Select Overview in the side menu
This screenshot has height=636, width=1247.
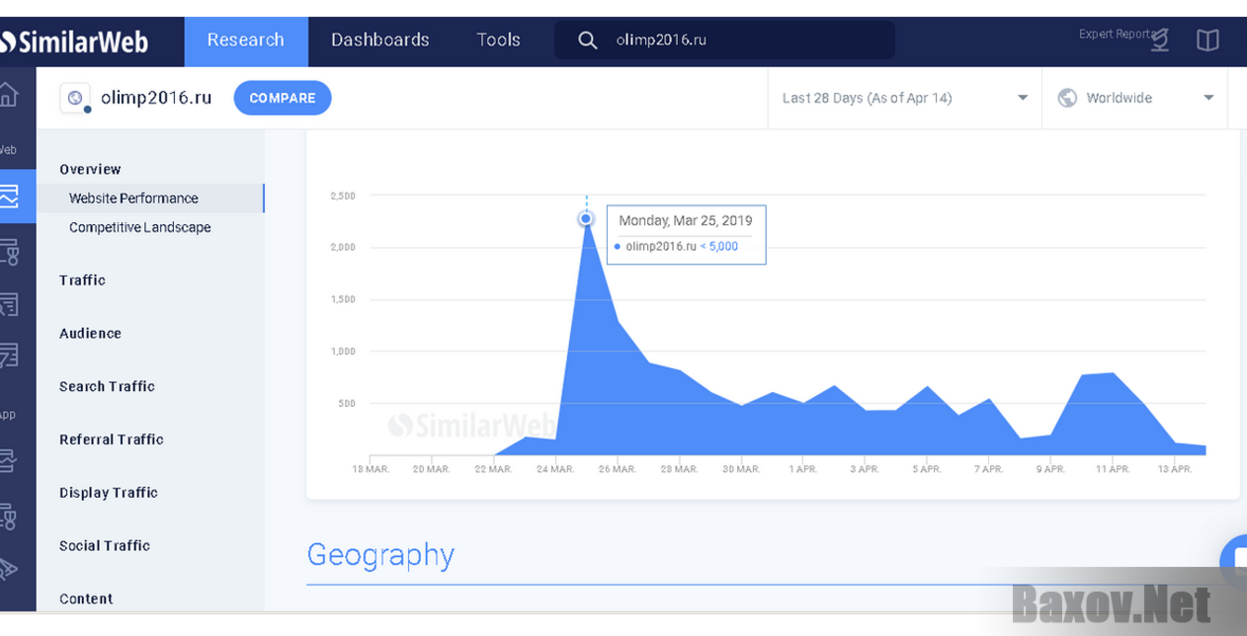90,170
